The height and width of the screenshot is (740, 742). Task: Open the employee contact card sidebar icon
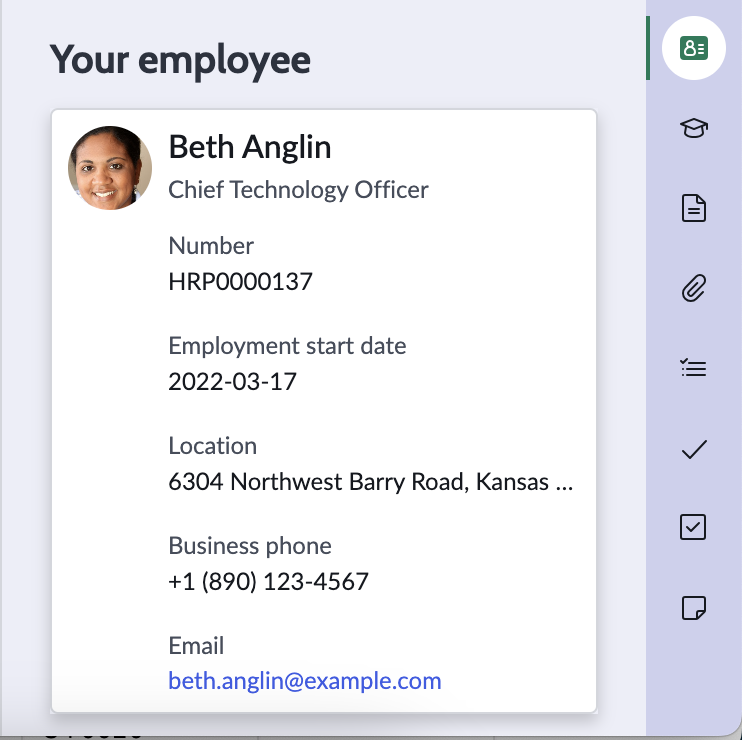pyautogui.click(x=694, y=48)
